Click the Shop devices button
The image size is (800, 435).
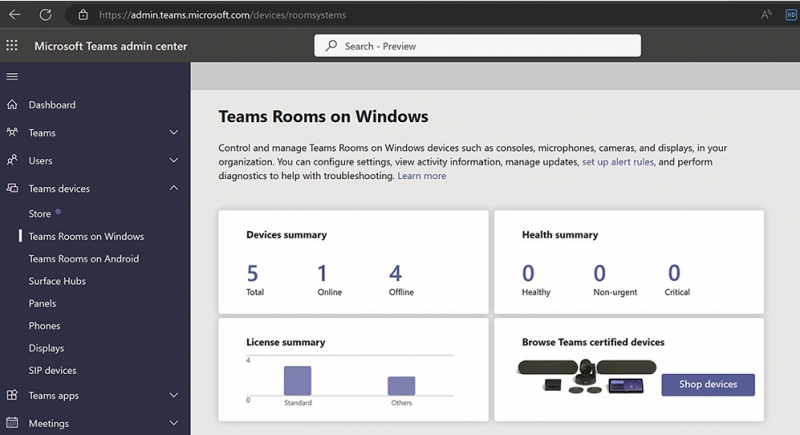point(707,385)
